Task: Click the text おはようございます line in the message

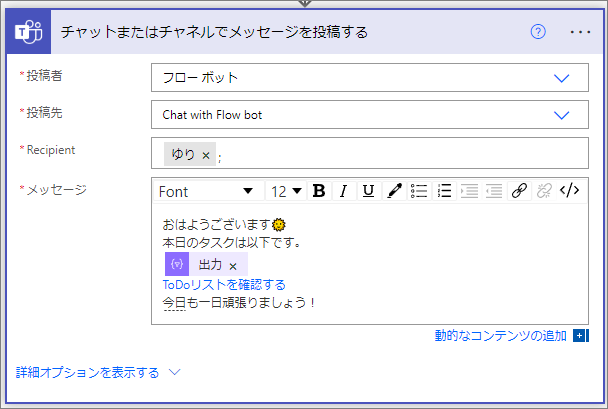Action: (216, 224)
